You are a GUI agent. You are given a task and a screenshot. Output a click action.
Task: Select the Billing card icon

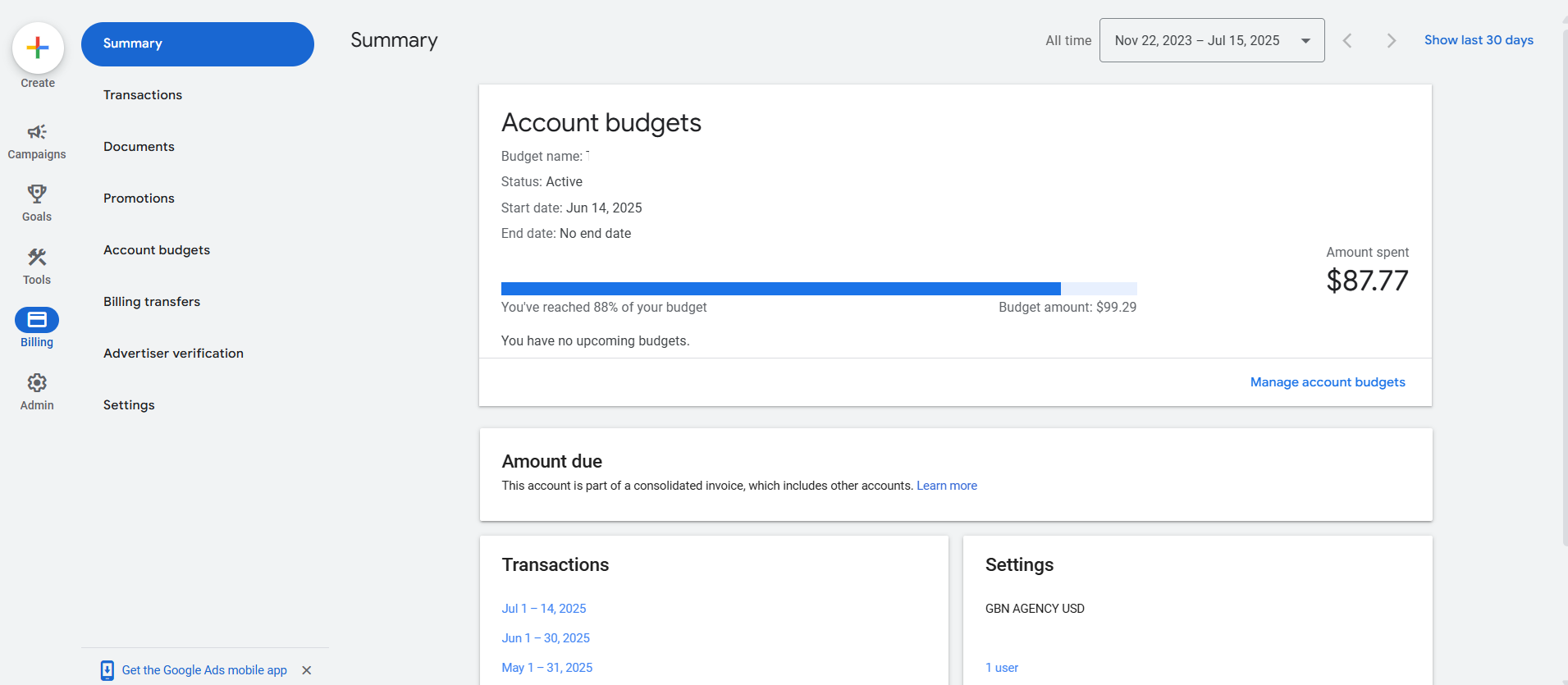coord(37,319)
